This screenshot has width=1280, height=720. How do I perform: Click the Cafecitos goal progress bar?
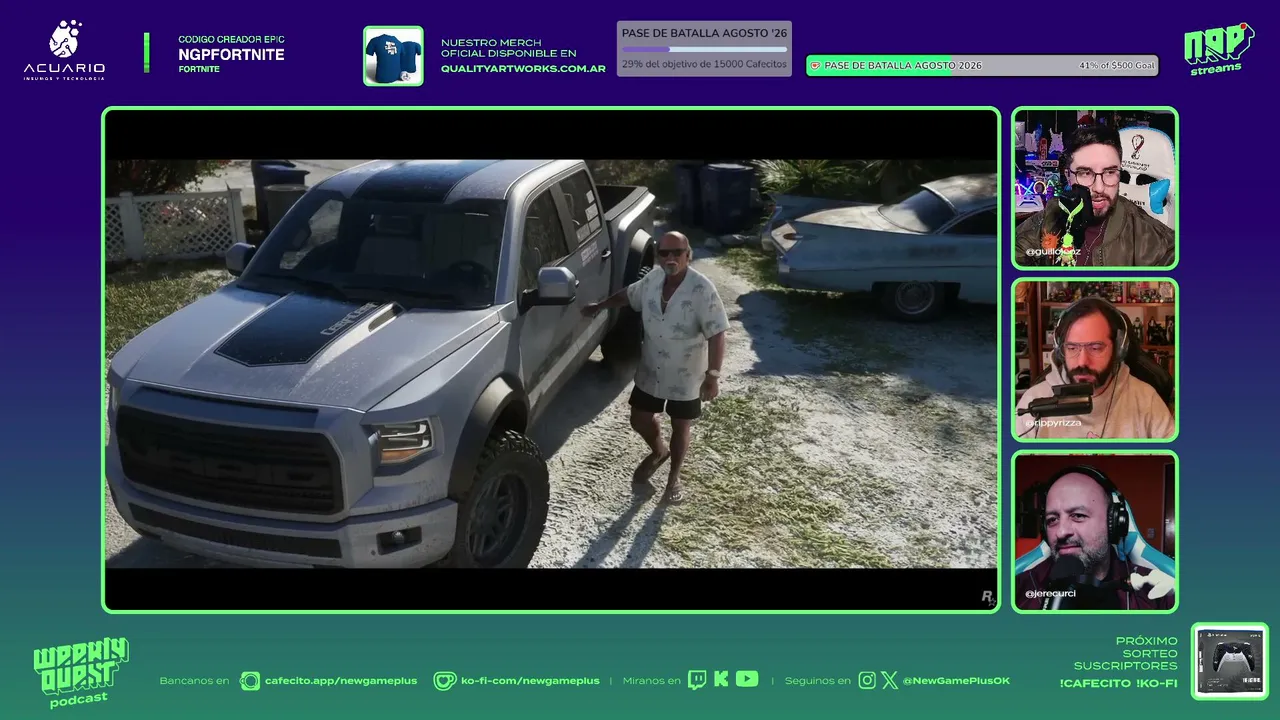pyautogui.click(x=704, y=49)
